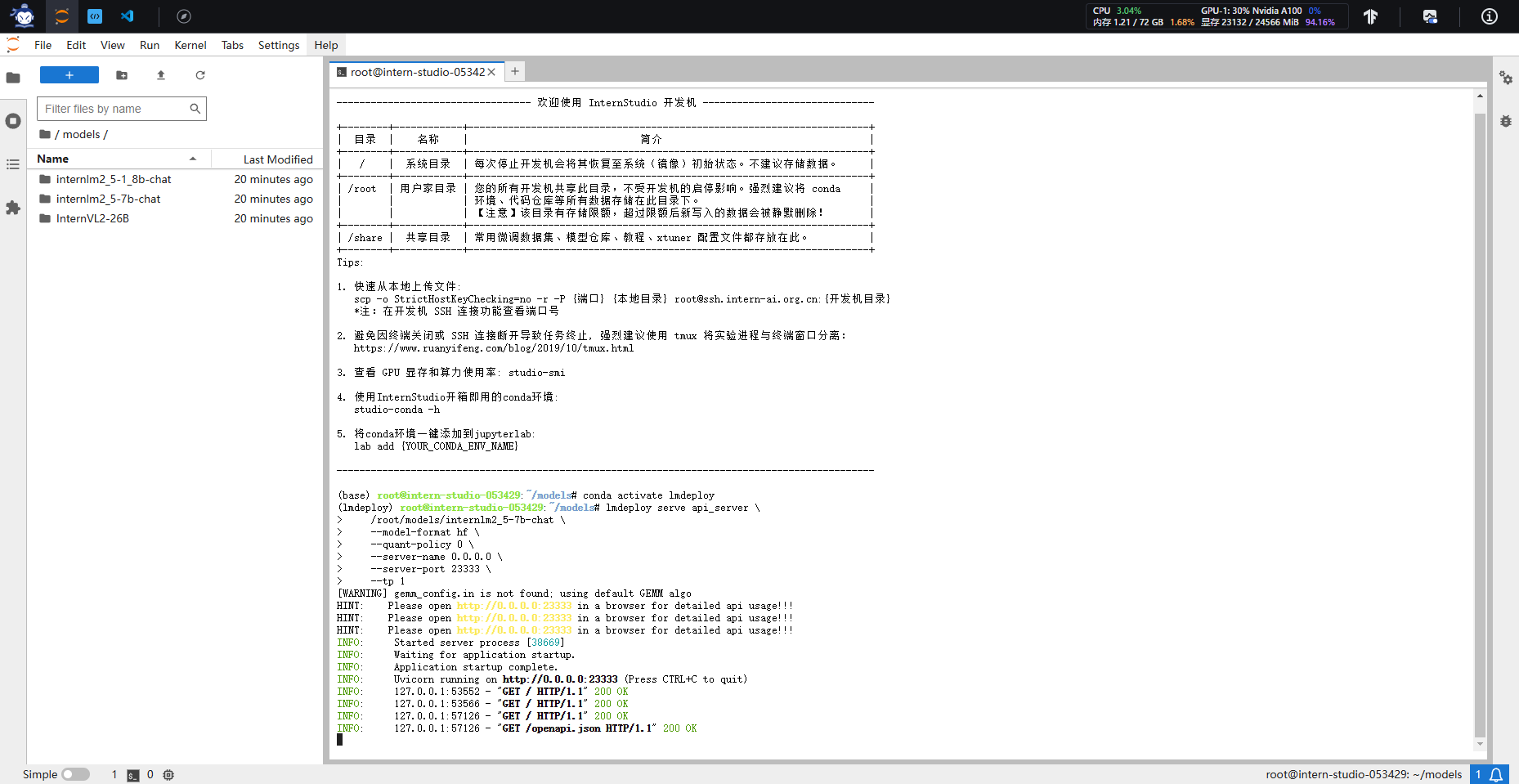Open the Extension Manager sidebar
1519x784 pixels.
point(13,208)
